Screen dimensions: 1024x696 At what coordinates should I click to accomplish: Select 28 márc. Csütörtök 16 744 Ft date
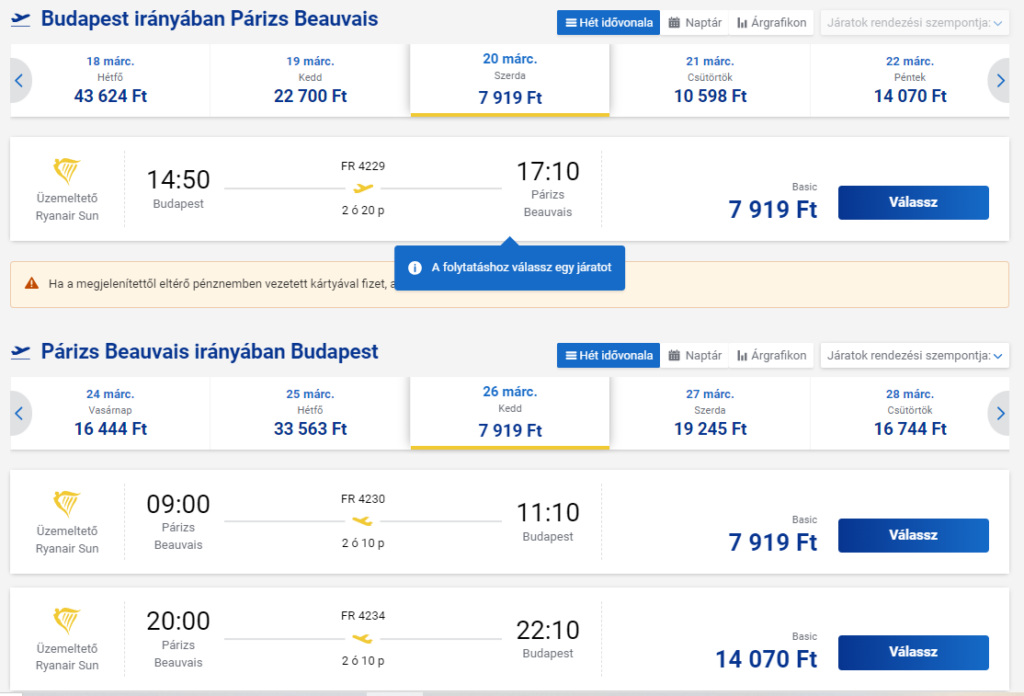click(910, 413)
